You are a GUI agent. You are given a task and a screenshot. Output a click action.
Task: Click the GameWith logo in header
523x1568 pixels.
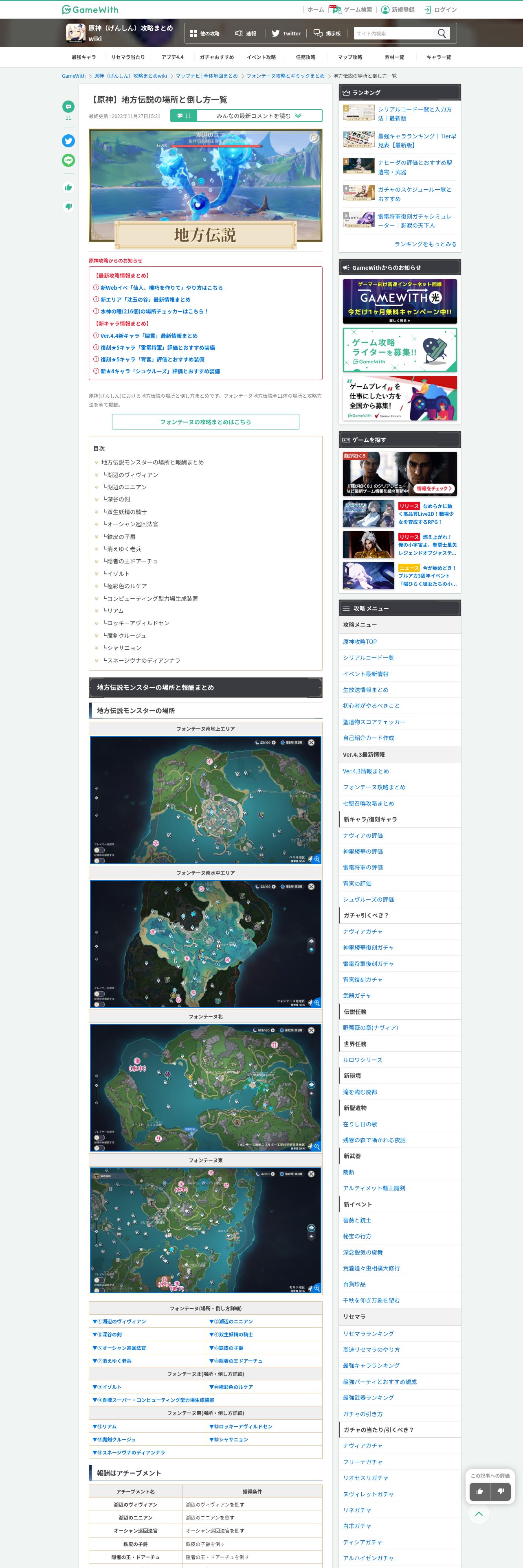tap(90, 10)
